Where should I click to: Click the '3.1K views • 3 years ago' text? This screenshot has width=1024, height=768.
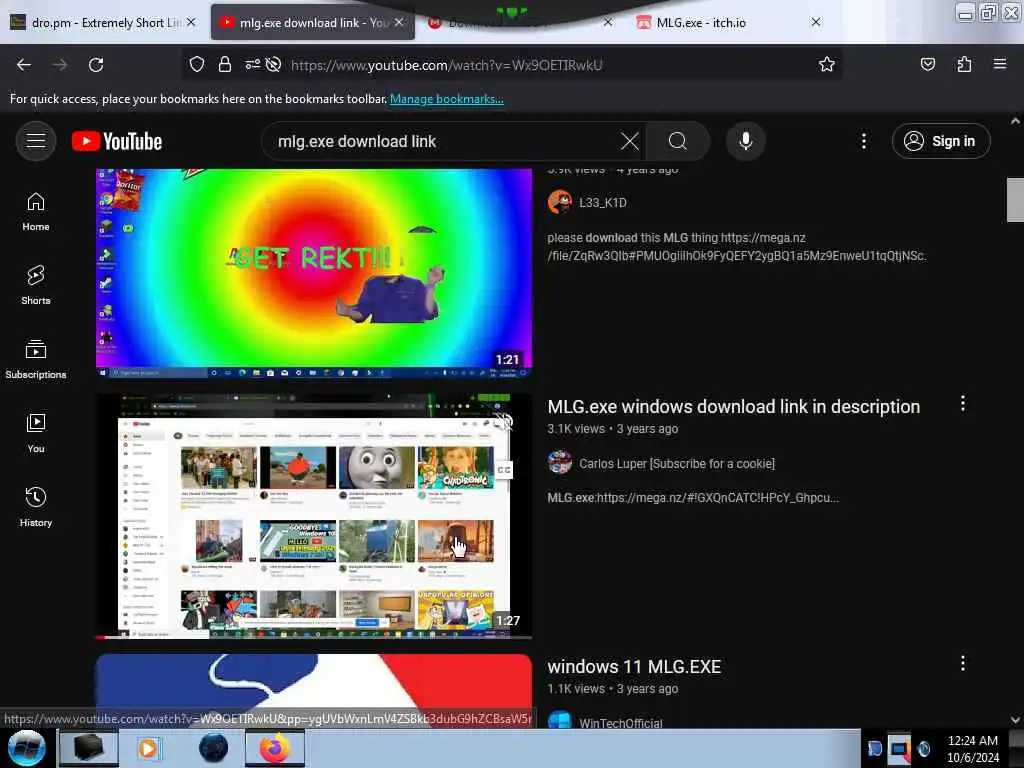pyautogui.click(x=613, y=429)
